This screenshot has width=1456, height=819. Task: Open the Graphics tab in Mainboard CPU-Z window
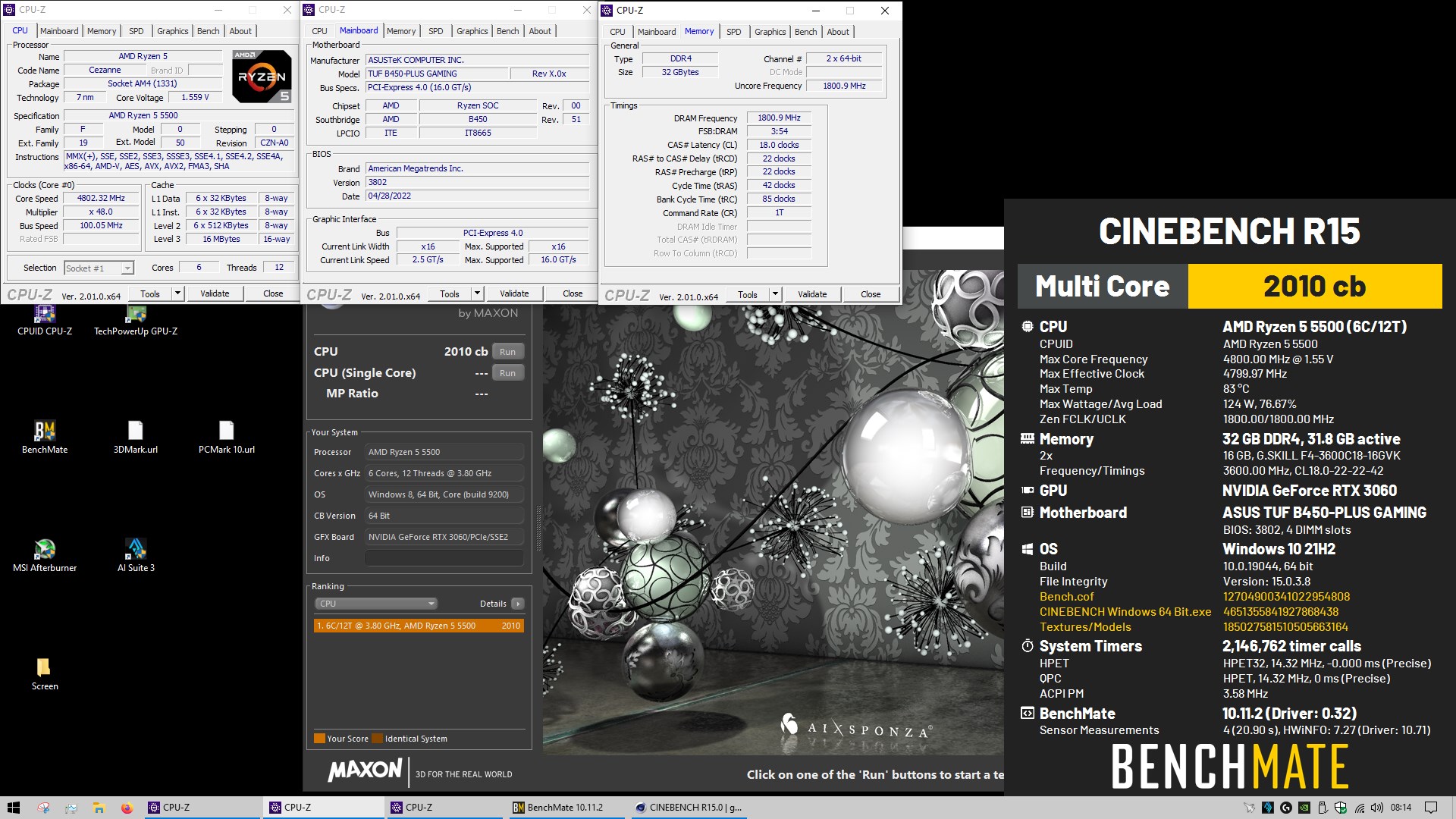[x=472, y=31]
